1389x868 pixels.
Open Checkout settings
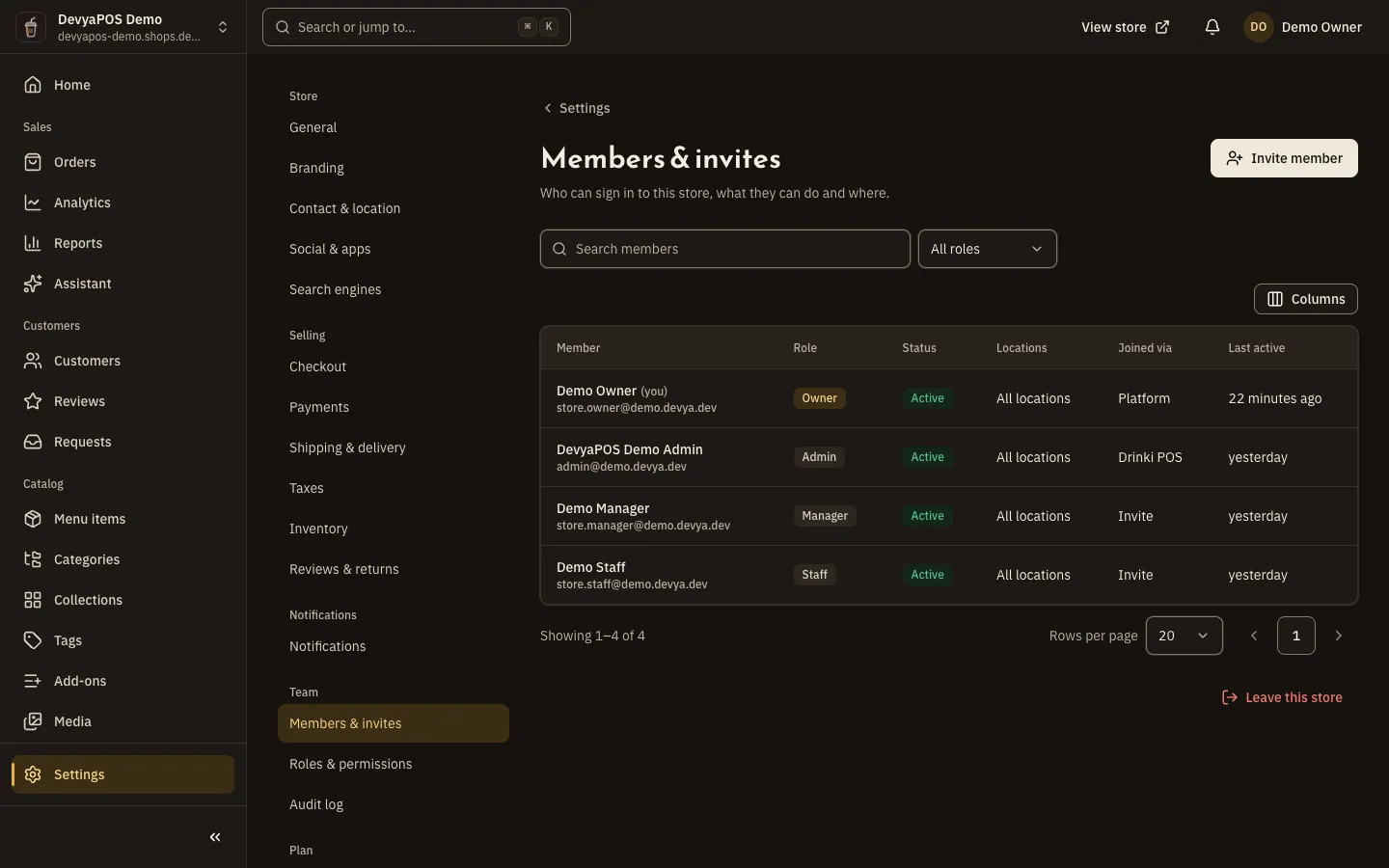(x=394, y=366)
